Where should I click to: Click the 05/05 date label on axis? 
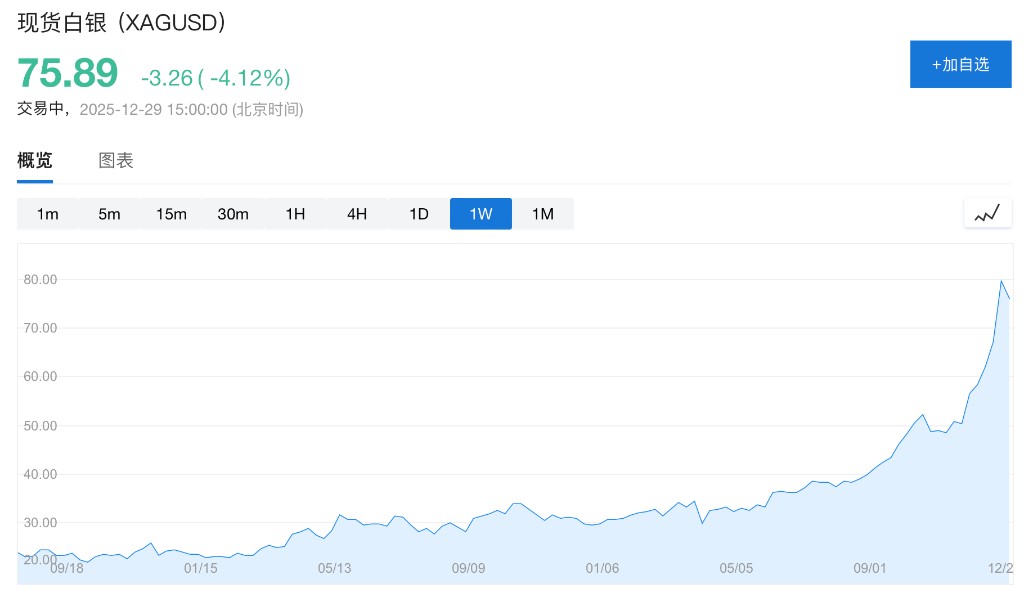tap(736, 568)
